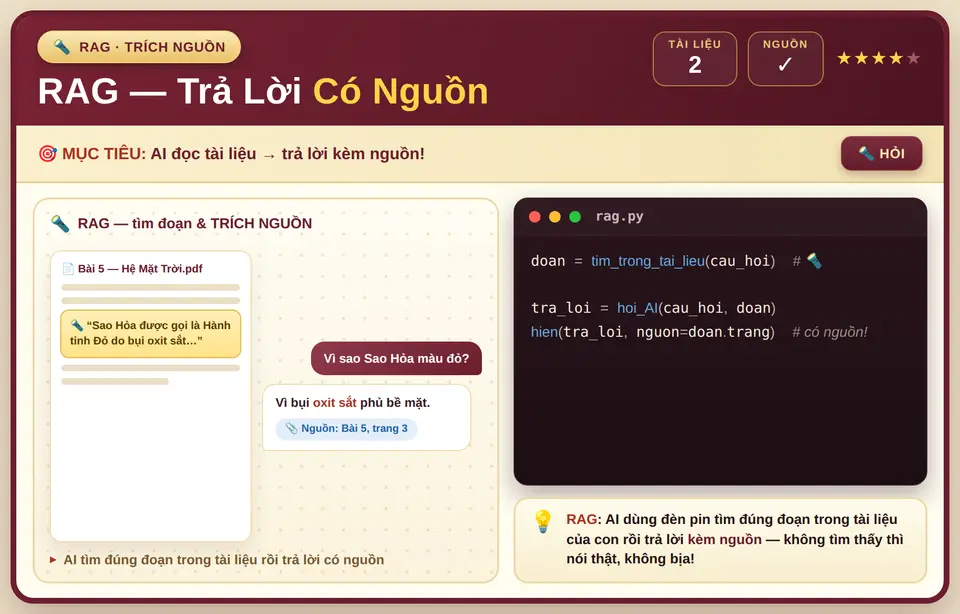The image size is (960, 614).
Task: Click the TÀI LIỆU 2 counter box
Action: 695,59
